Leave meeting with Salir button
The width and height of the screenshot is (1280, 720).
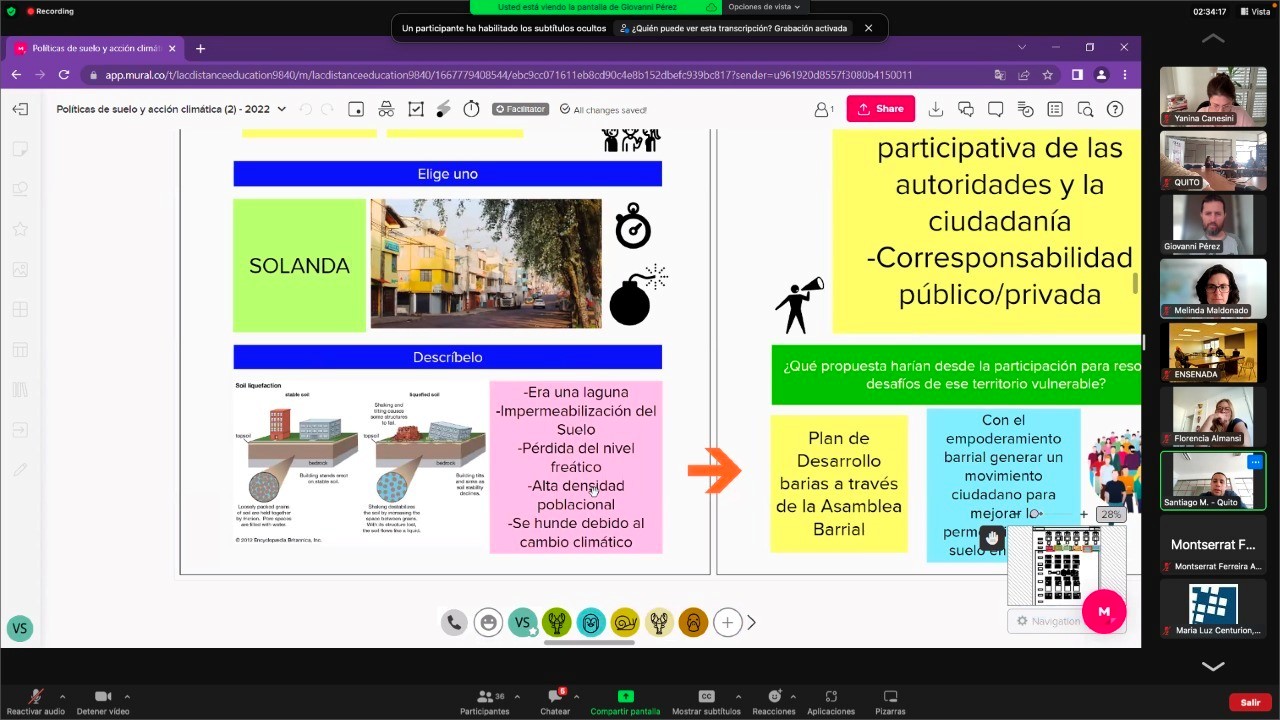click(x=1250, y=702)
